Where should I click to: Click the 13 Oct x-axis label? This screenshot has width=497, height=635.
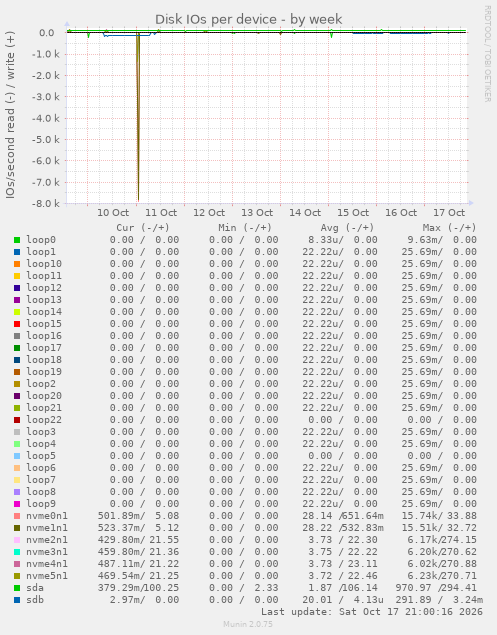257,213
